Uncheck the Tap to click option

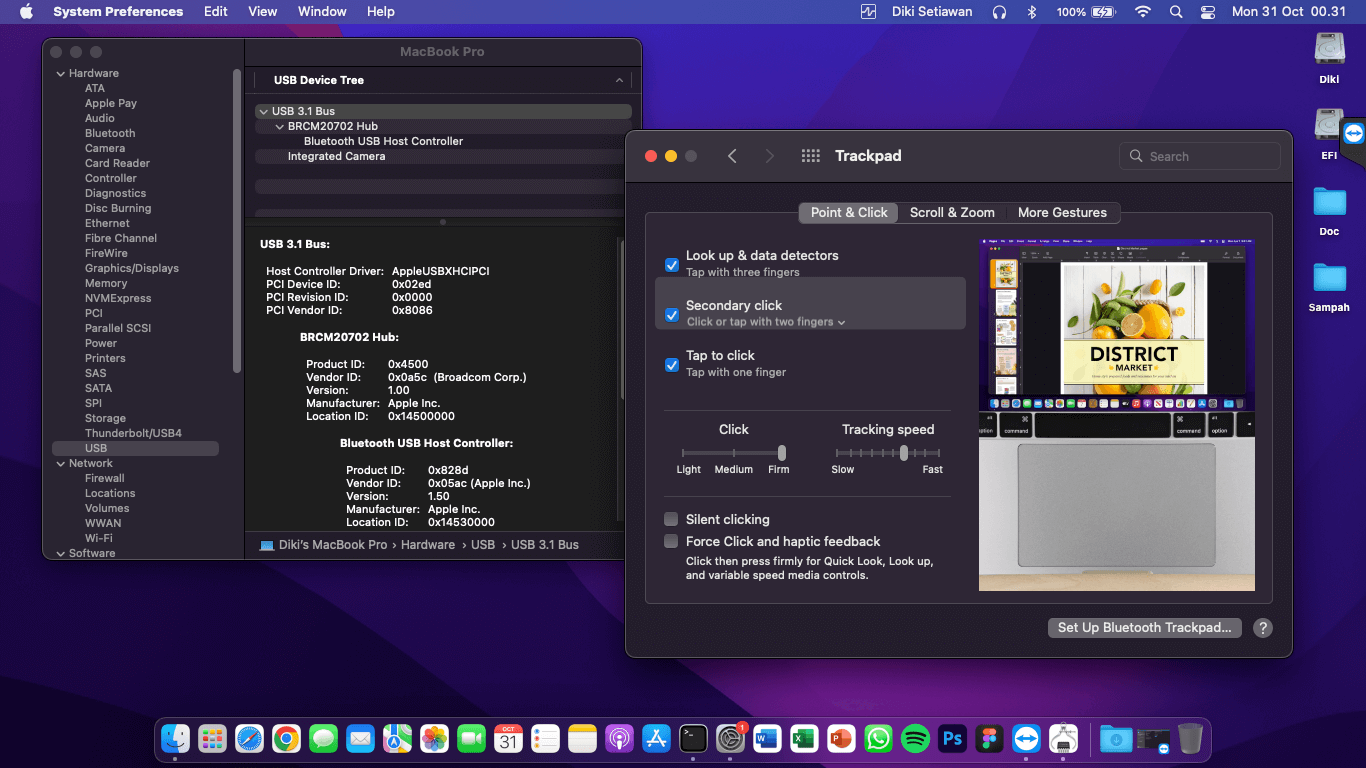click(672, 364)
